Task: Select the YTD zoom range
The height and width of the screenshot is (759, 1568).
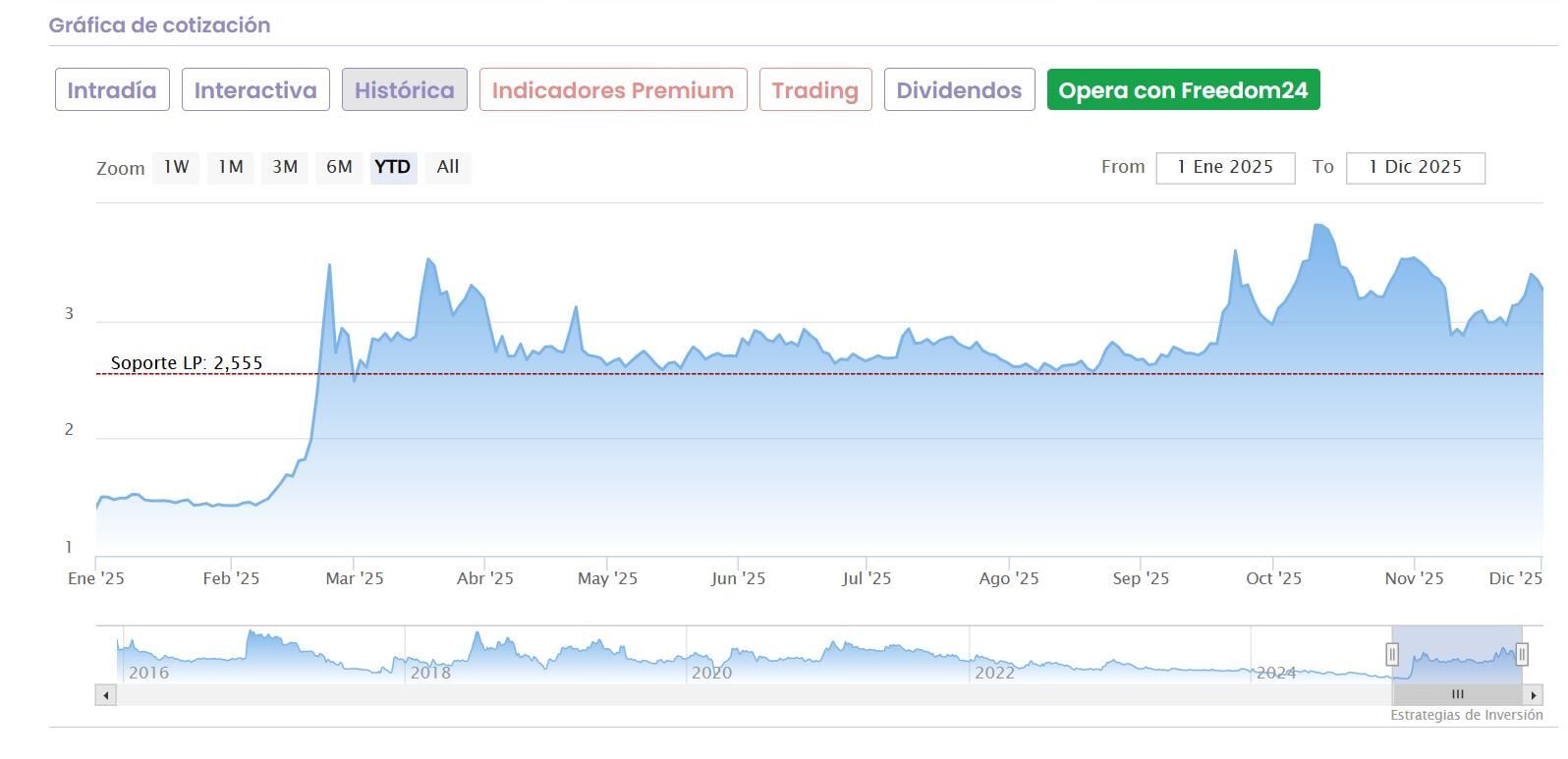Action: (x=393, y=167)
